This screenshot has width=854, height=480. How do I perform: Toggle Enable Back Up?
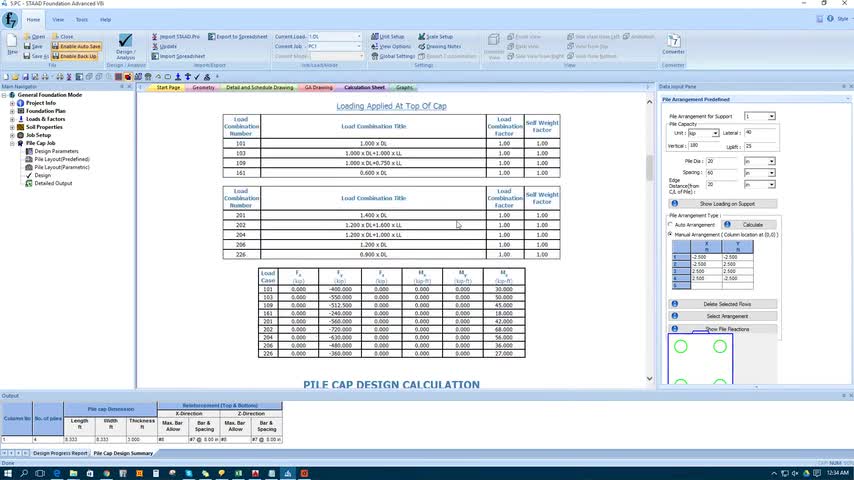75,56
